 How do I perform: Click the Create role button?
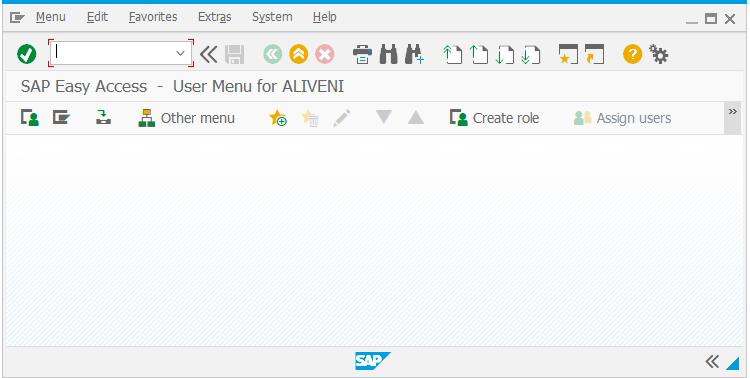click(x=495, y=118)
